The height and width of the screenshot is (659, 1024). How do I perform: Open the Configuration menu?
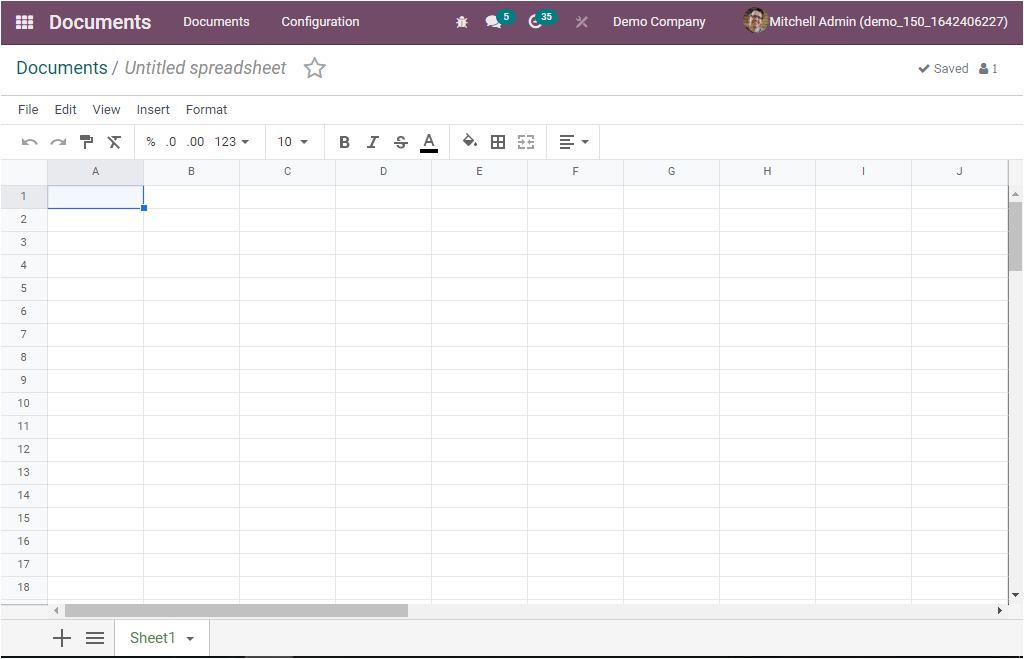click(x=320, y=22)
